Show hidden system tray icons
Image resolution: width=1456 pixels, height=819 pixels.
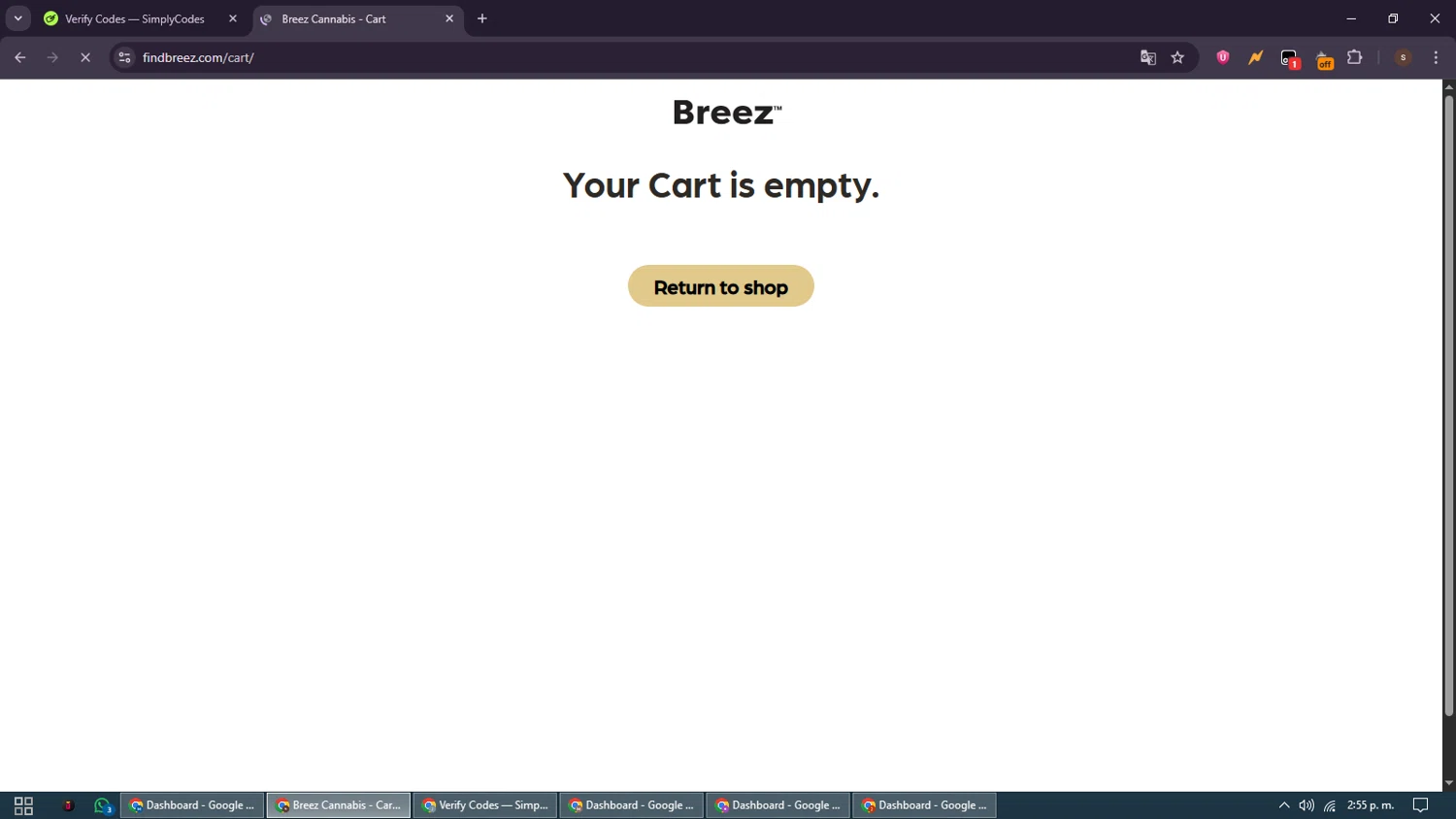tap(1284, 805)
